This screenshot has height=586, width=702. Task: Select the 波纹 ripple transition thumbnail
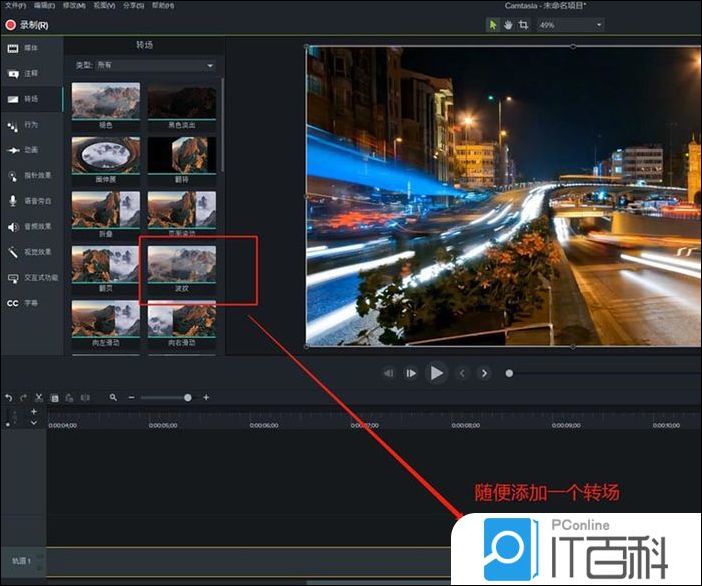[x=181, y=265]
